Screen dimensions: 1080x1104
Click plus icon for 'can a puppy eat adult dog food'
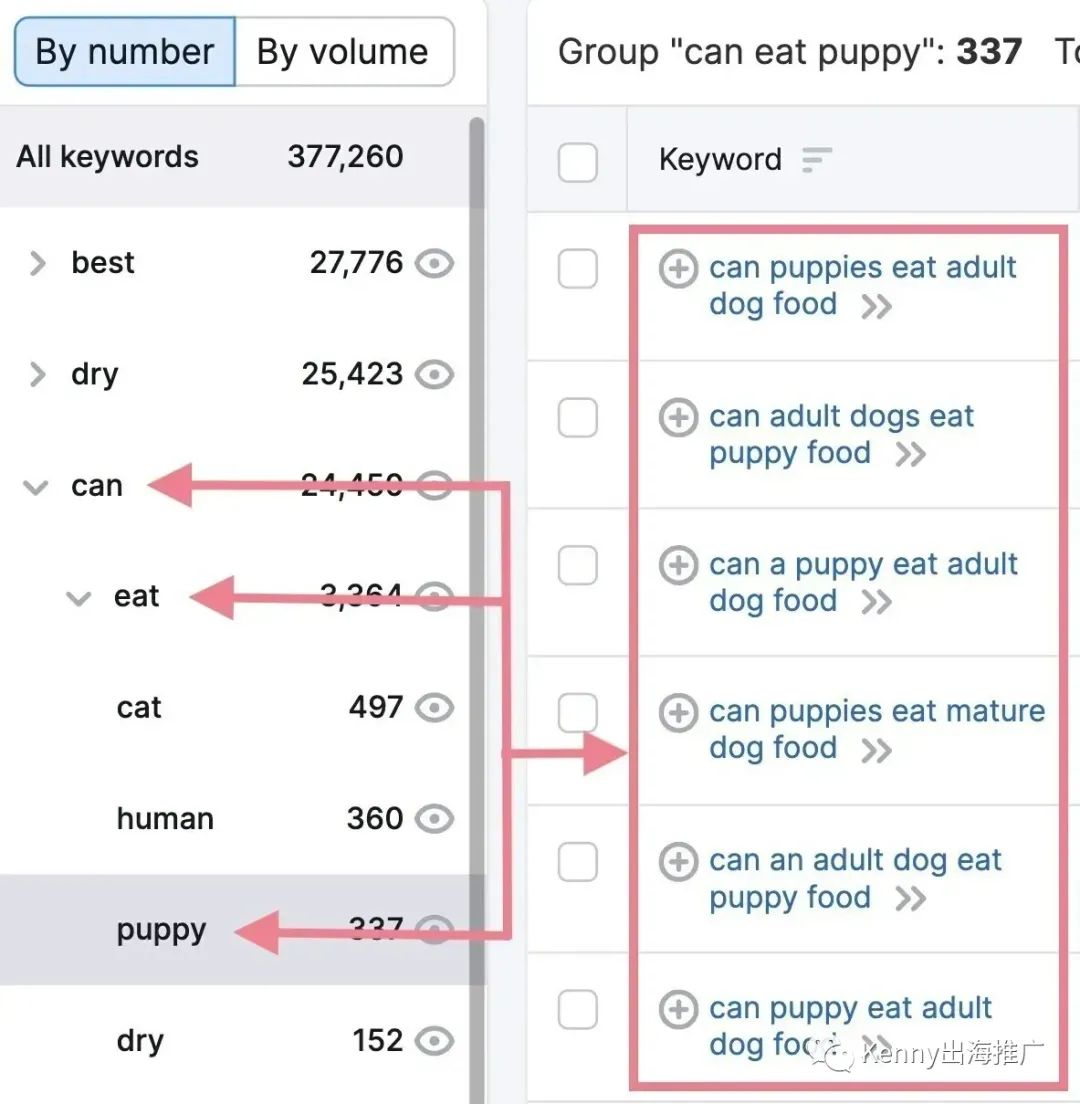point(679,565)
